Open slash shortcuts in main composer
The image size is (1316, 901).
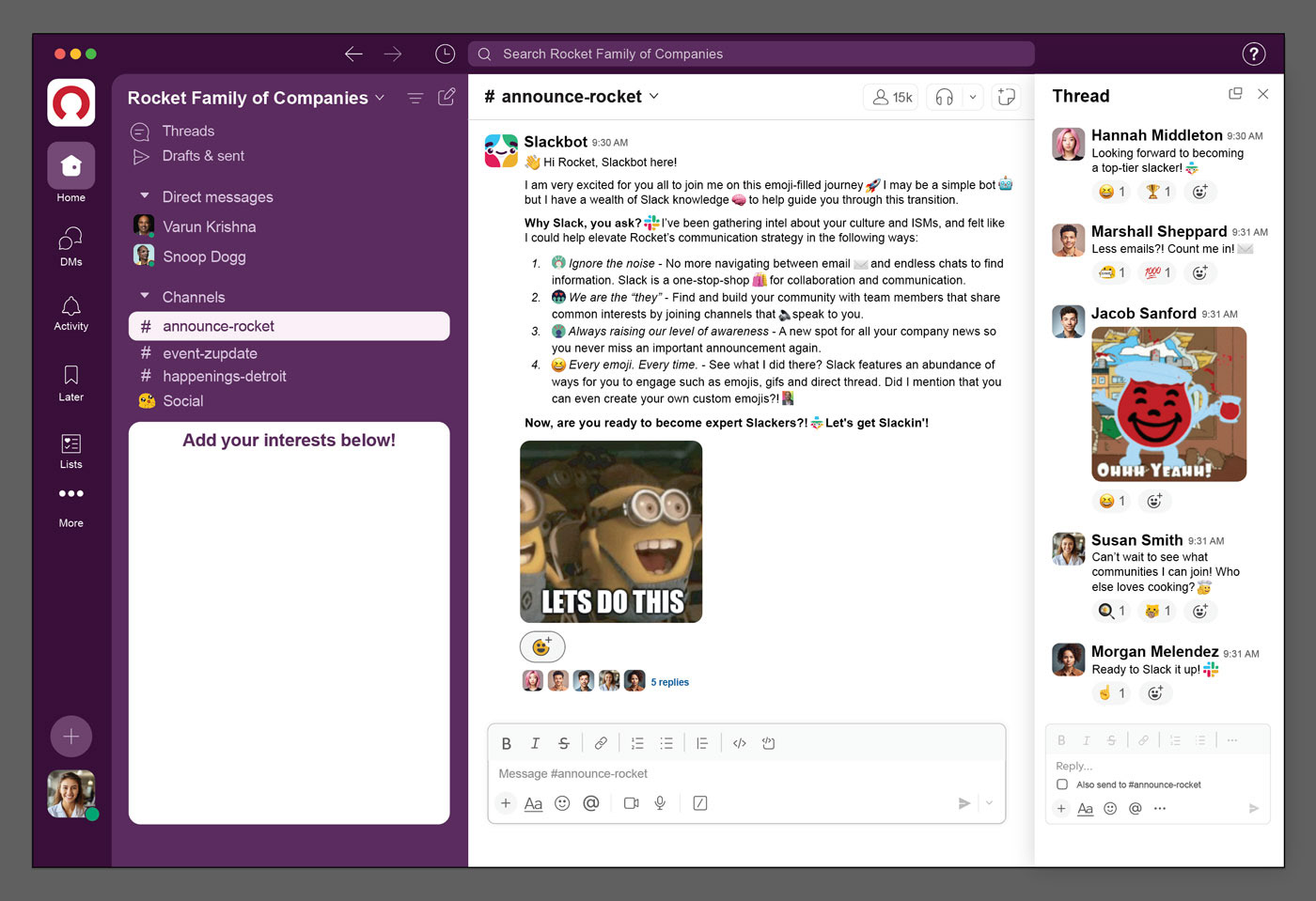pos(700,803)
